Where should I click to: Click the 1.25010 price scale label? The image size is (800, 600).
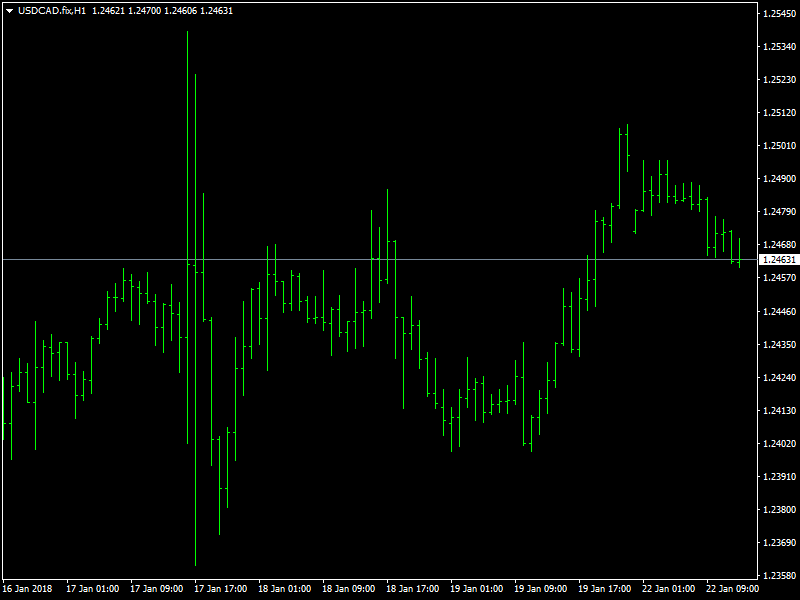(x=779, y=146)
